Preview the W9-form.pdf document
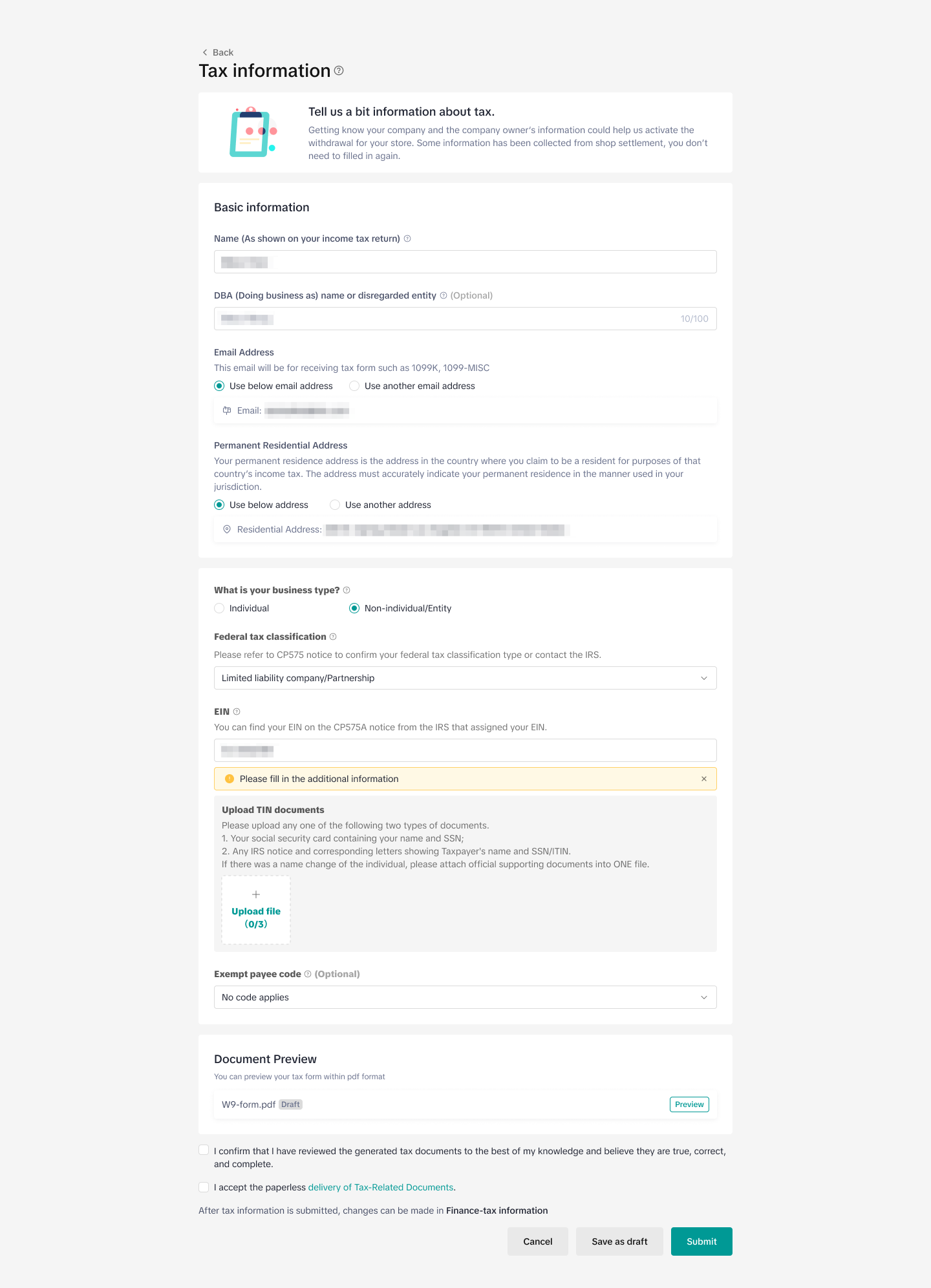 pos(689,1104)
